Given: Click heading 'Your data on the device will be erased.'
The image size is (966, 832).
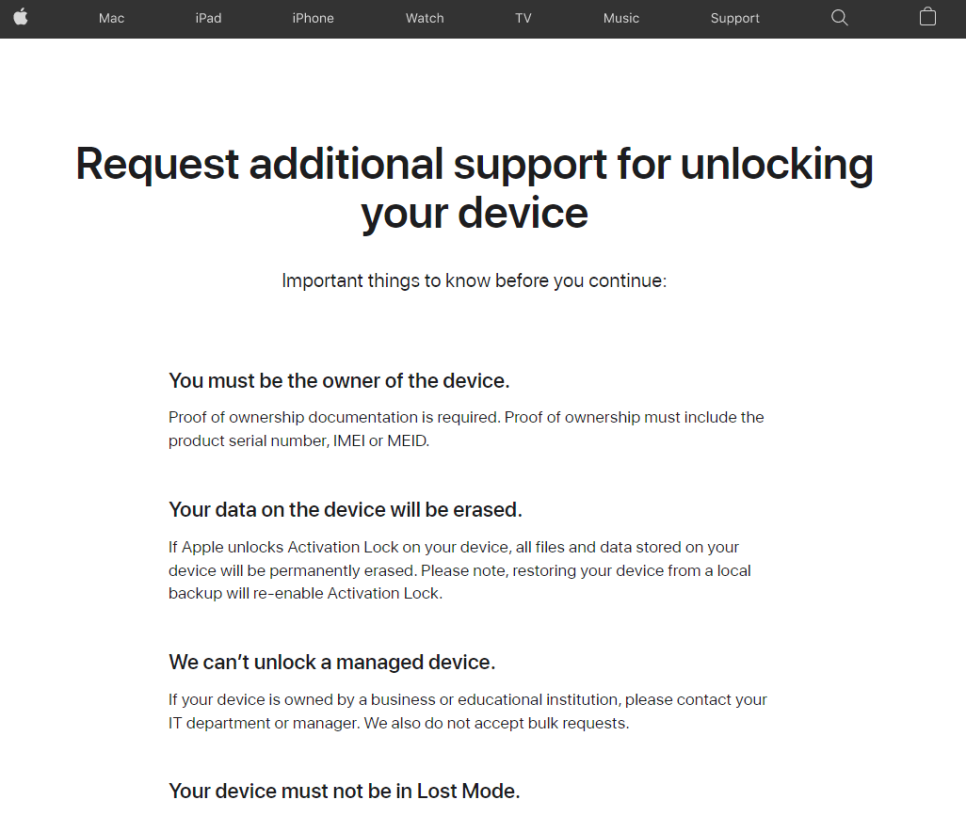Looking at the screenshot, I should click(x=345, y=510).
